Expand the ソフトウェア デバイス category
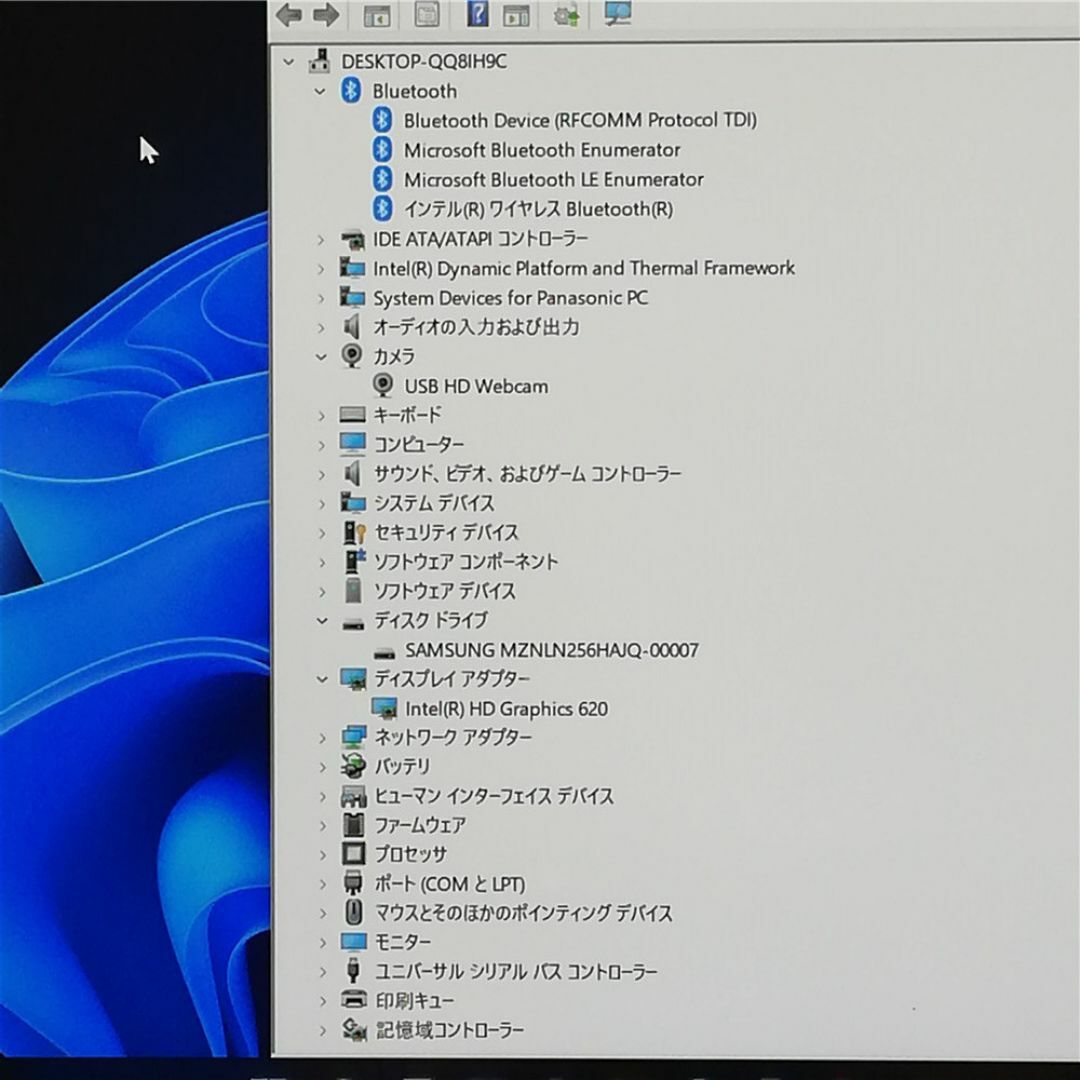 tap(321, 592)
